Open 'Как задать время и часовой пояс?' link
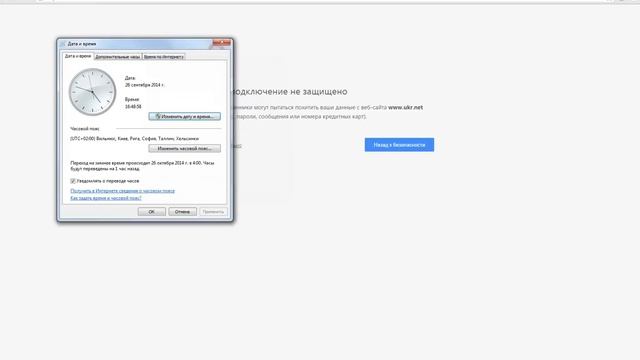 pyautogui.click(x=106, y=198)
